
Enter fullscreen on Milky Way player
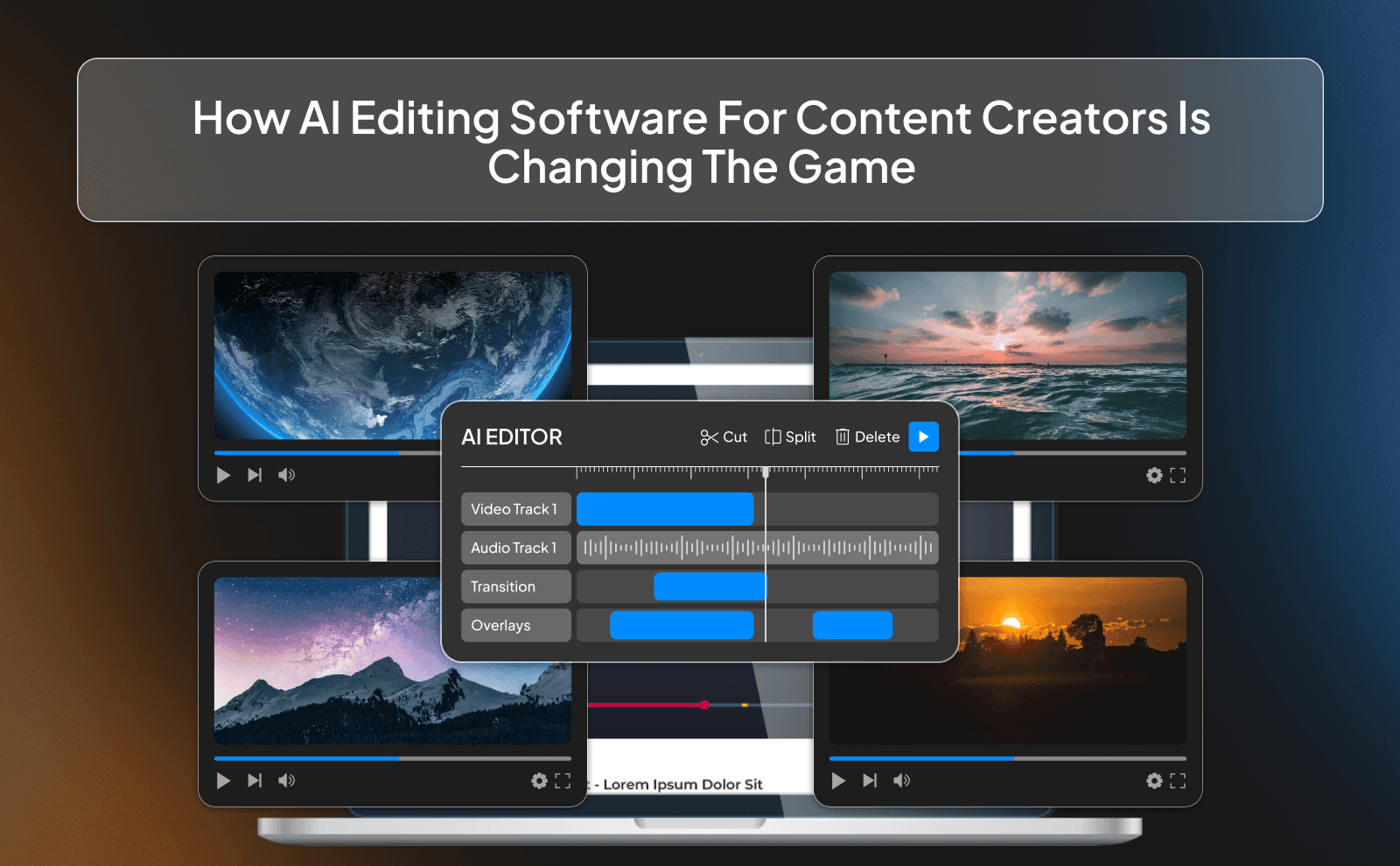click(563, 780)
